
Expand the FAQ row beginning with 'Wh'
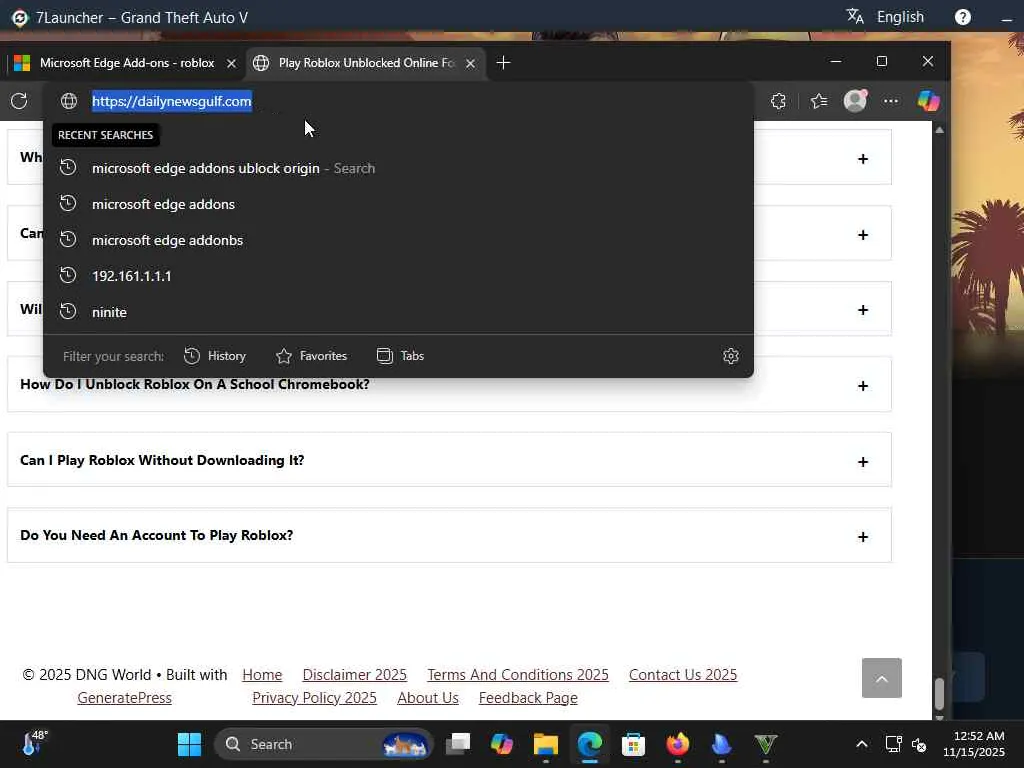coord(863,159)
